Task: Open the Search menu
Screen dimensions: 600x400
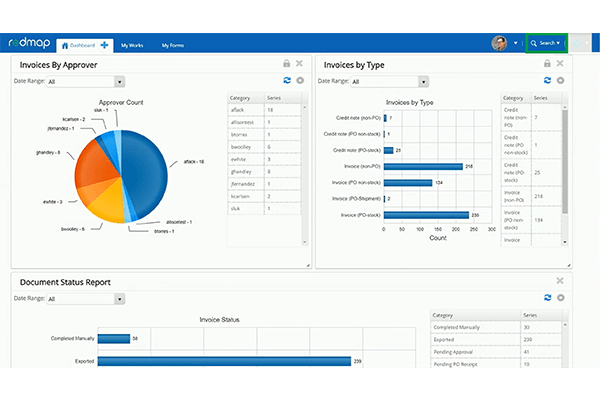Action: (x=546, y=43)
